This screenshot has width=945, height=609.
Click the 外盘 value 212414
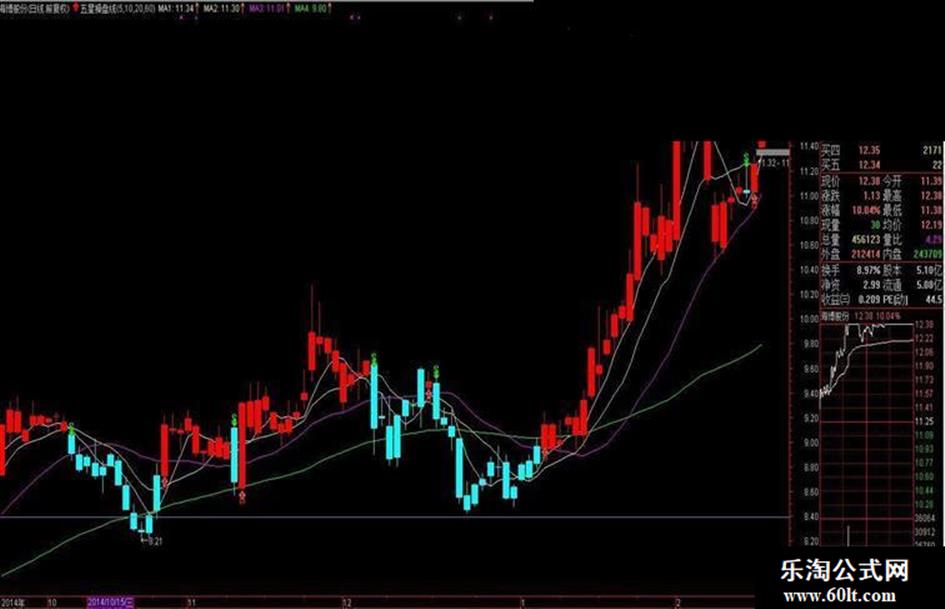tap(865, 254)
